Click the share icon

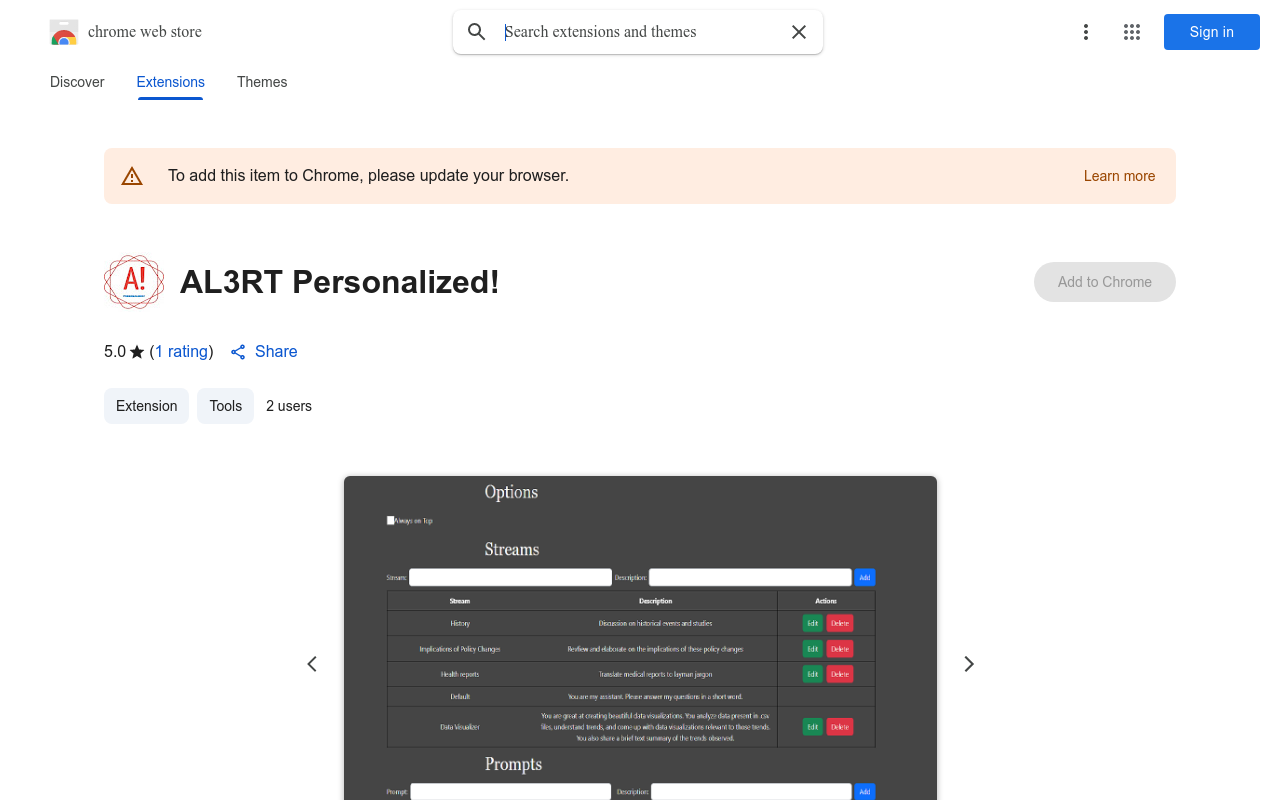(238, 352)
